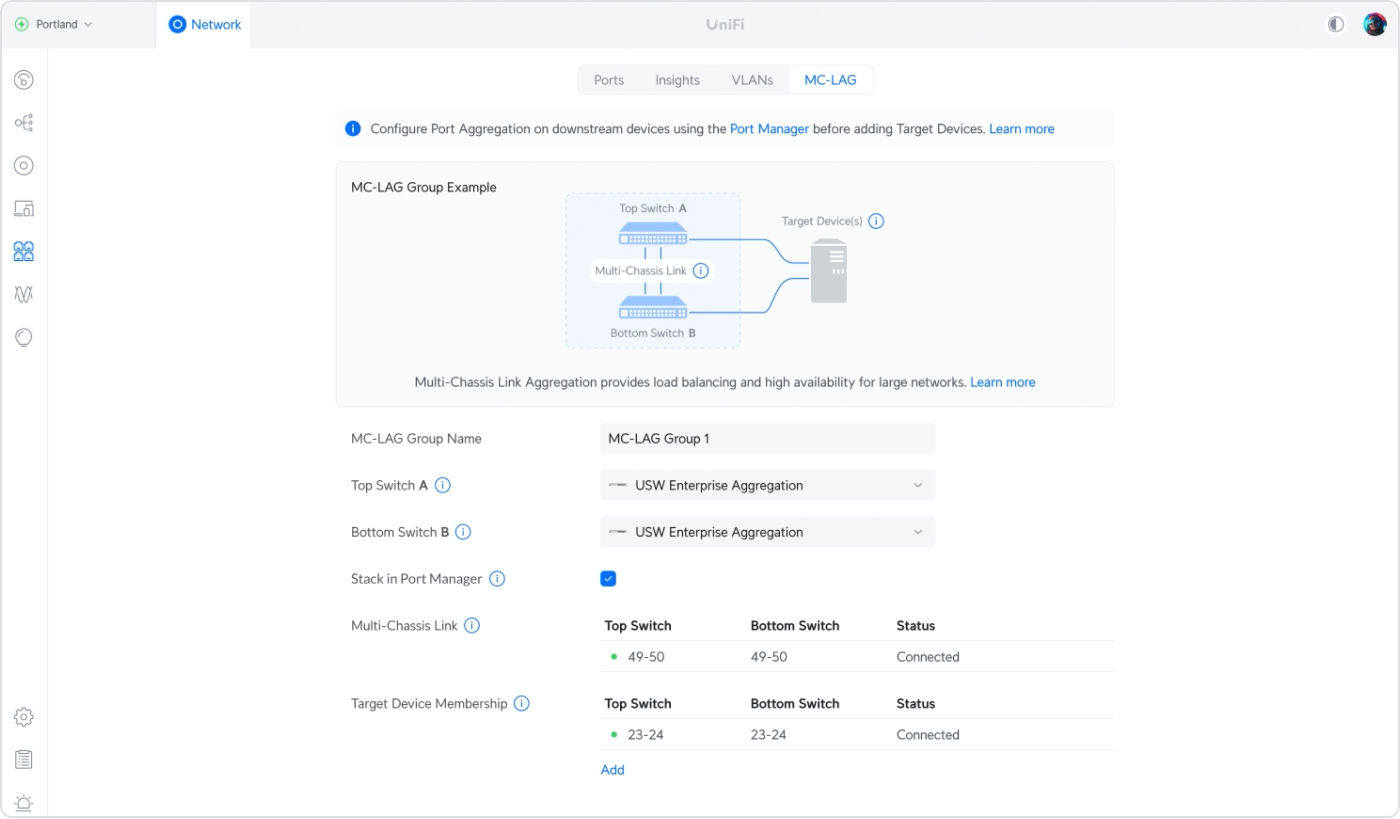Click the info icon next to Stack in Port Manager
1400x819 pixels.
(x=497, y=579)
